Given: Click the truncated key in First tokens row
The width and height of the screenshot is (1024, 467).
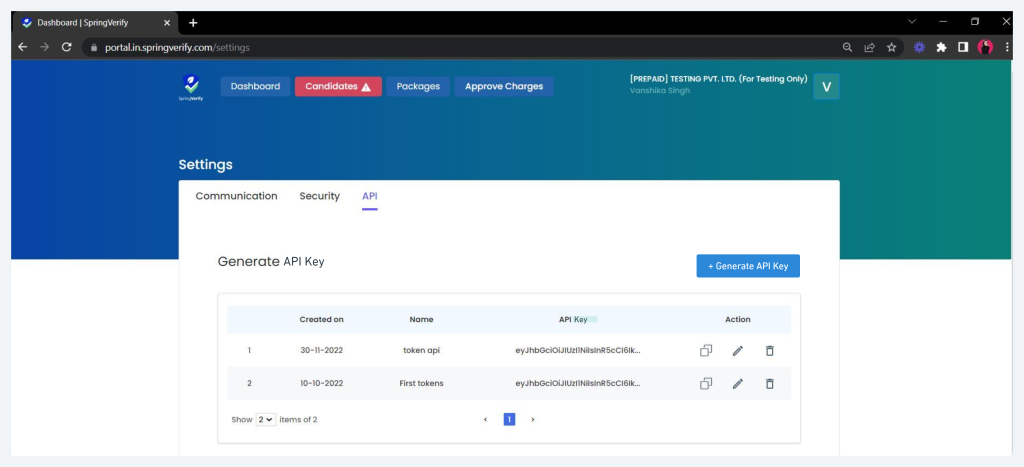Looking at the screenshot, I should tap(578, 383).
